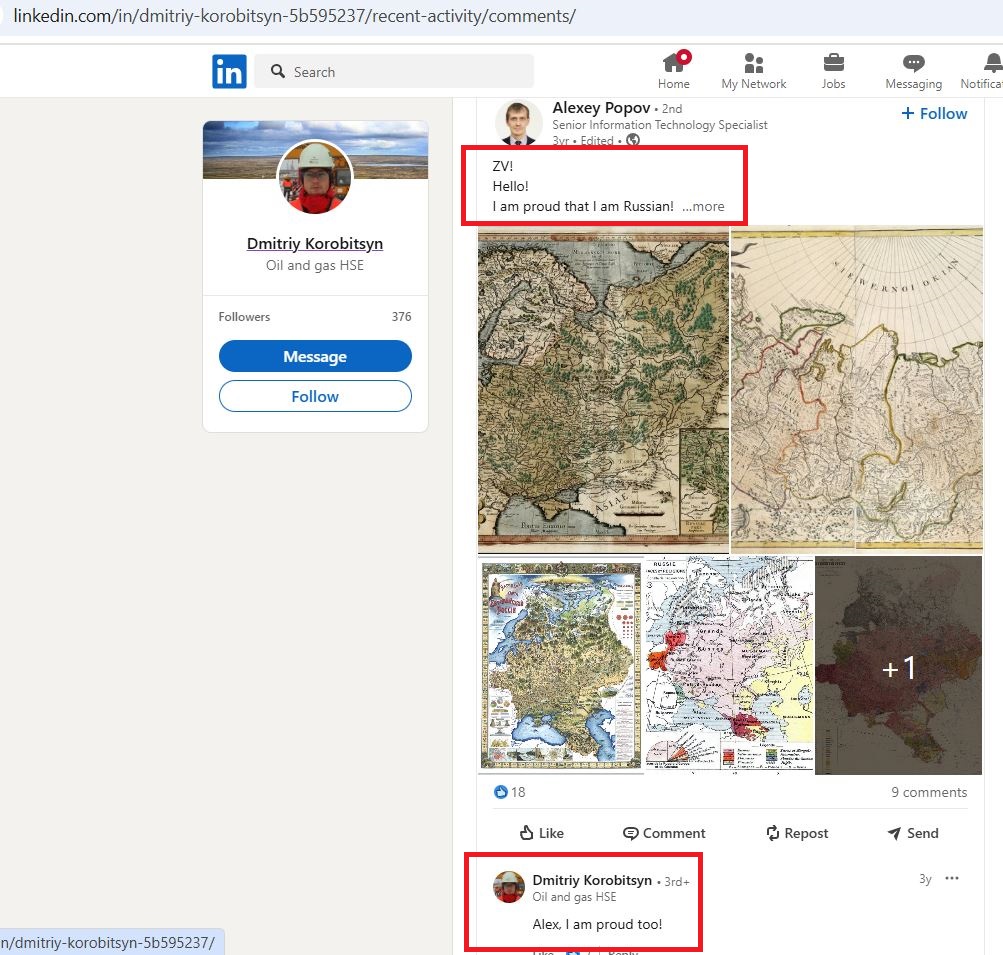Open Dmitriy Korobitsyn name link in sidebar
This screenshot has width=1003, height=955.
[315, 244]
